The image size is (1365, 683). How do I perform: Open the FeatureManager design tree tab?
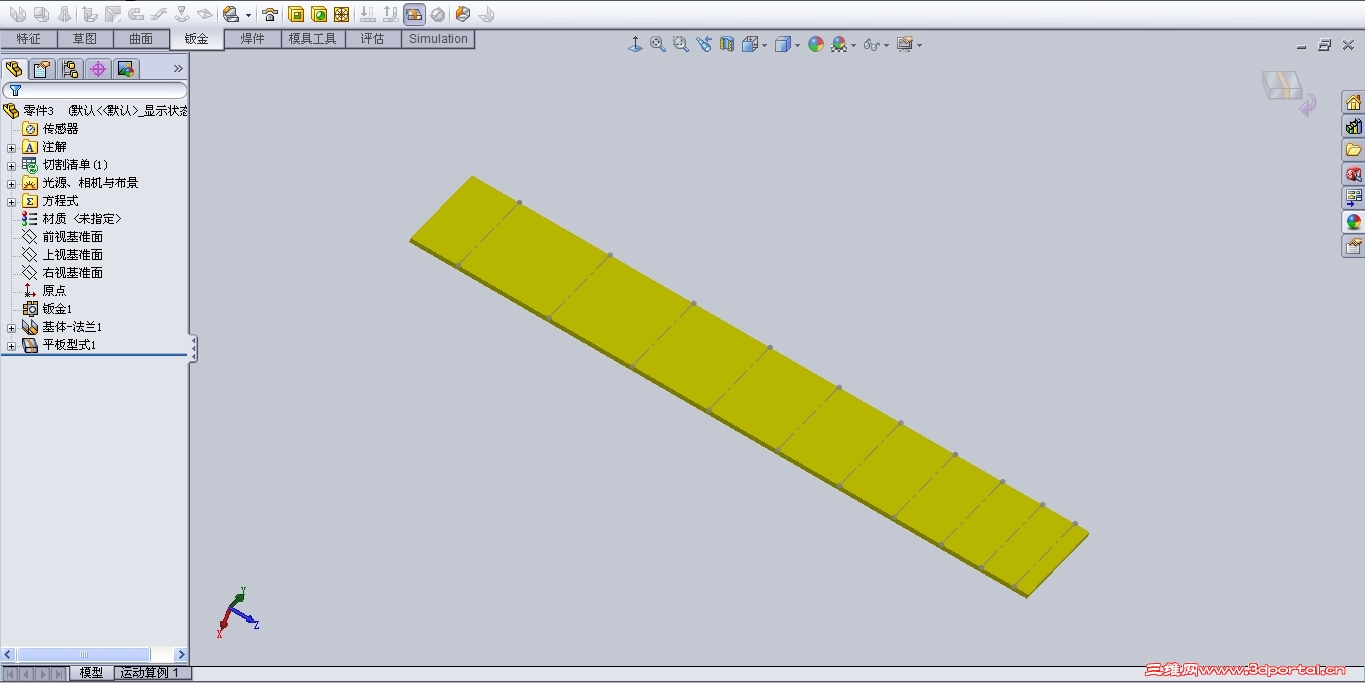[x=14, y=69]
